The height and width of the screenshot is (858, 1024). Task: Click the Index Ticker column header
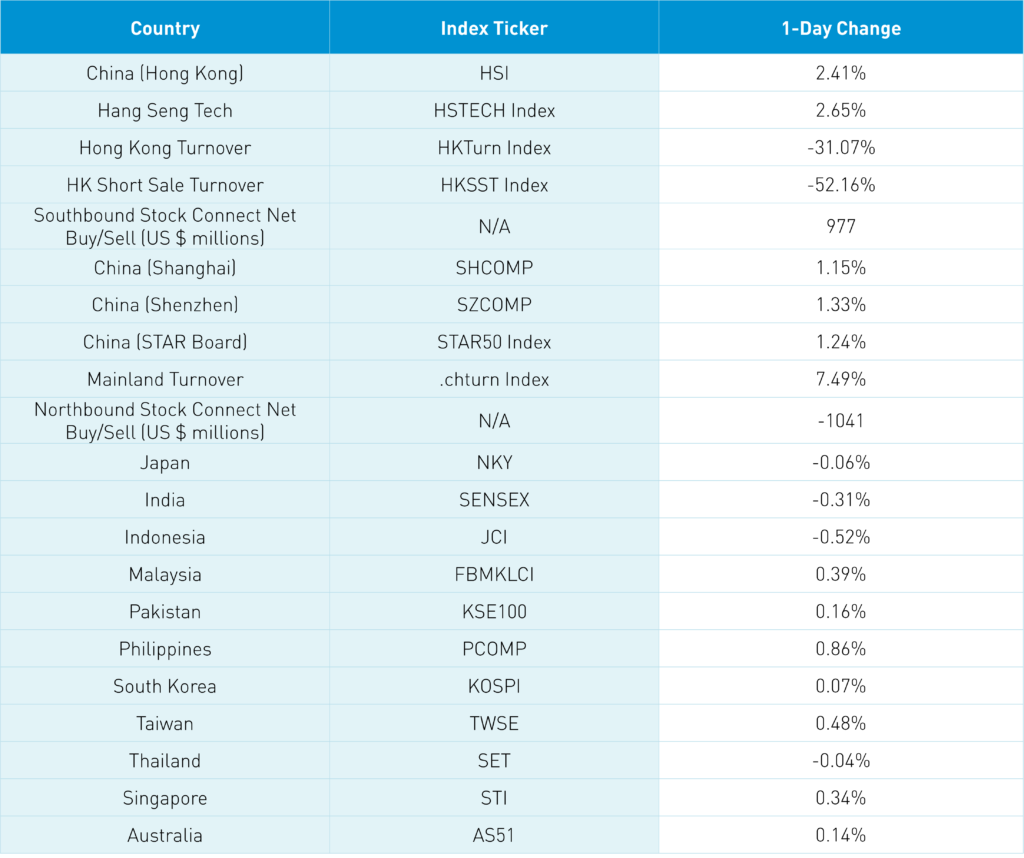[x=494, y=28]
